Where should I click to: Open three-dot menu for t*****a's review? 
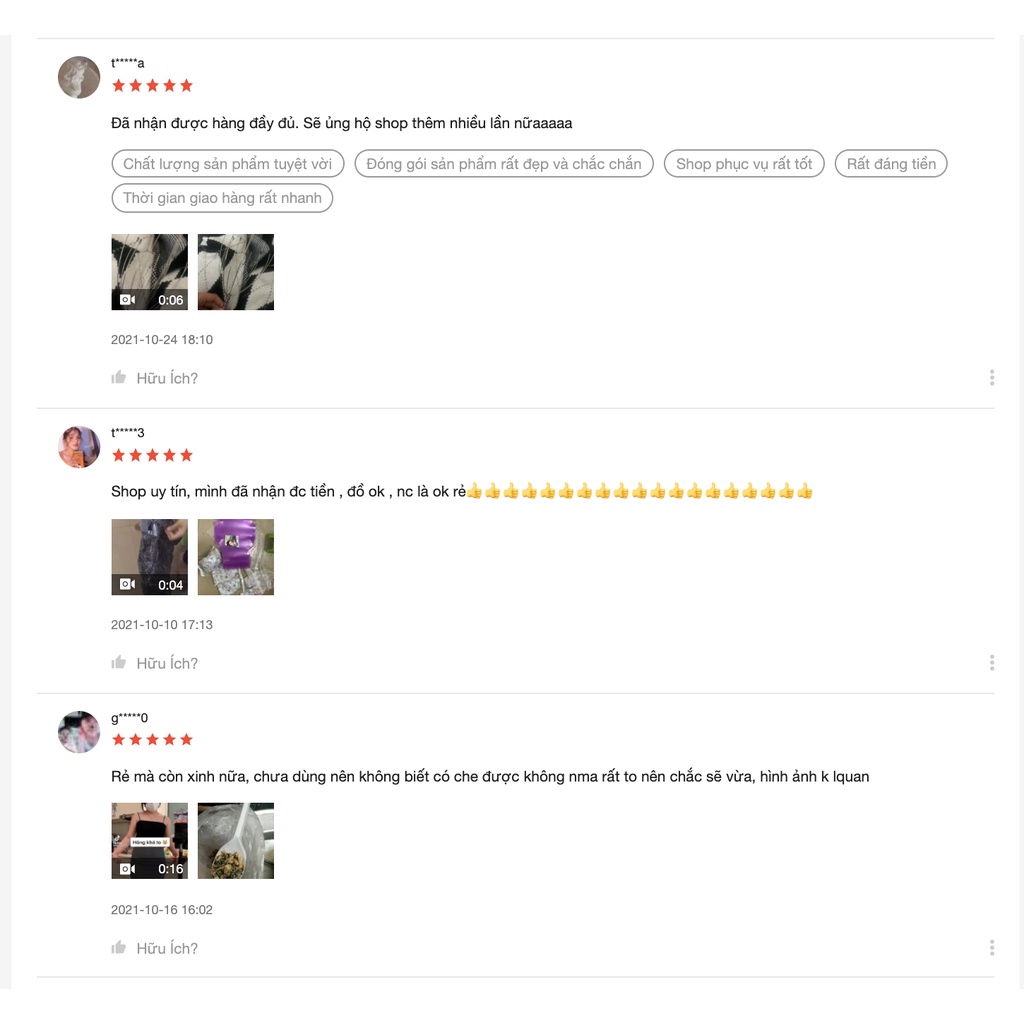pyautogui.click(x=991, y=377)
